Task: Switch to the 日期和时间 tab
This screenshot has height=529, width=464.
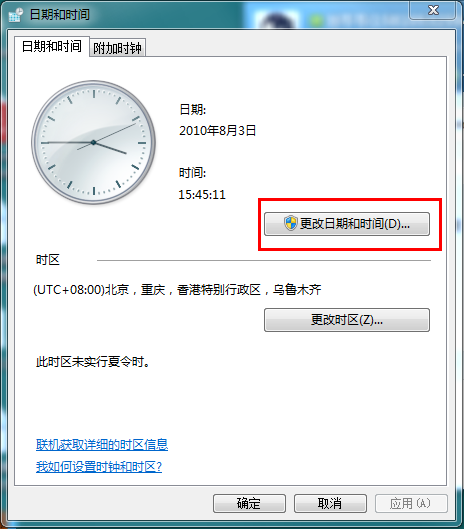Action: 52,46
